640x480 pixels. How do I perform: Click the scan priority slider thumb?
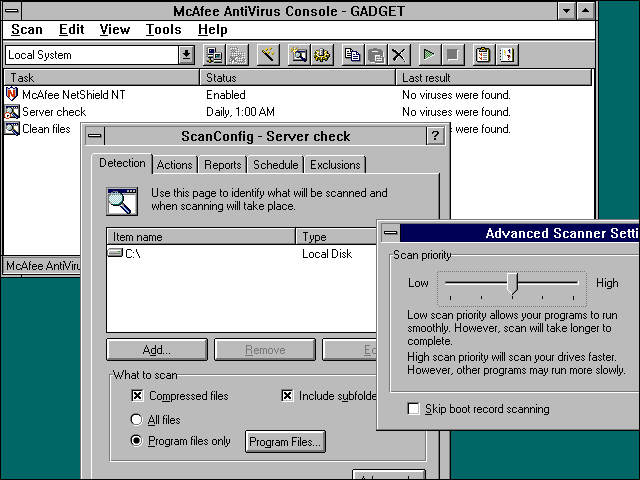(512, 284)
